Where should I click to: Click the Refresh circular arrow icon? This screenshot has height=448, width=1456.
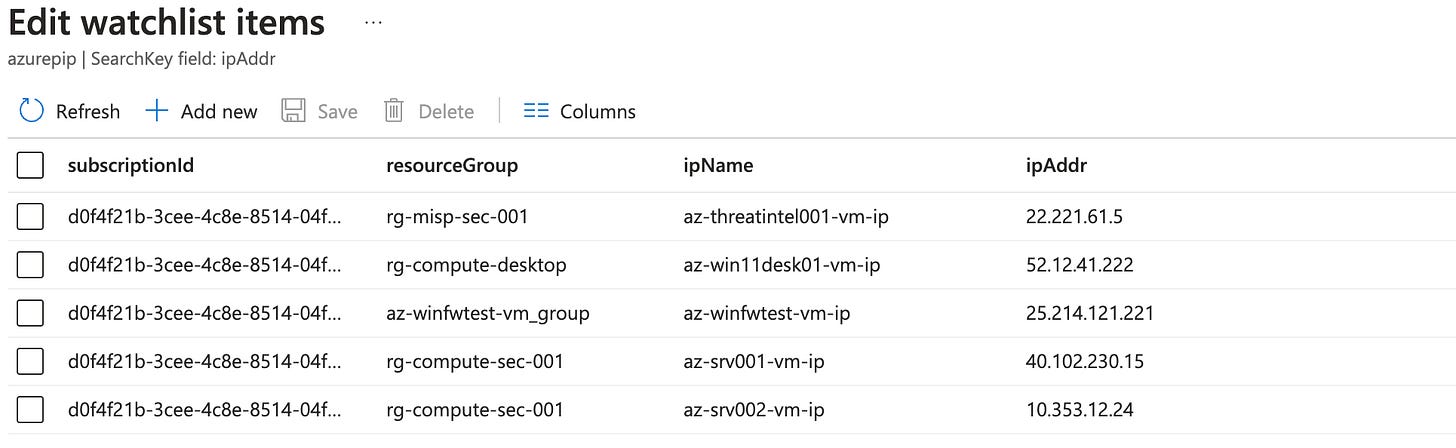pyautogui.click(x=32, y=111)
